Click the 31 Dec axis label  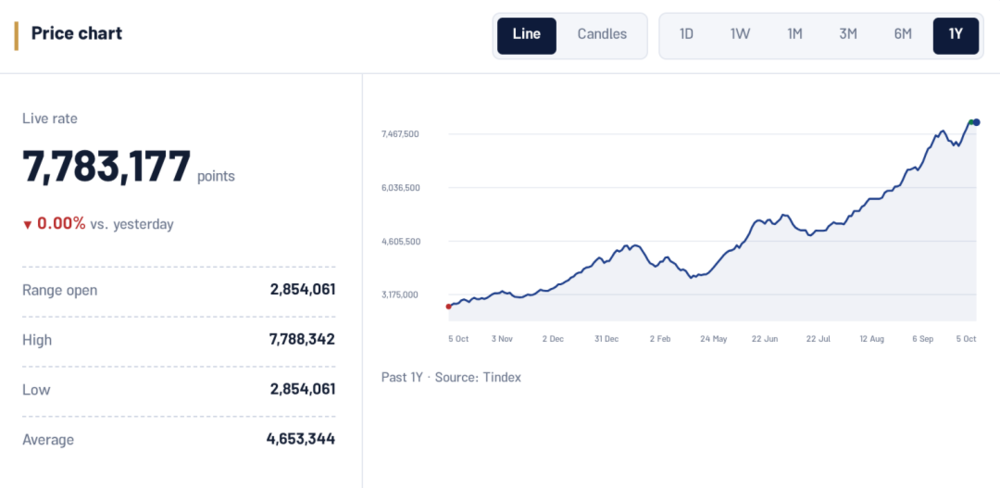pos(607,339)
